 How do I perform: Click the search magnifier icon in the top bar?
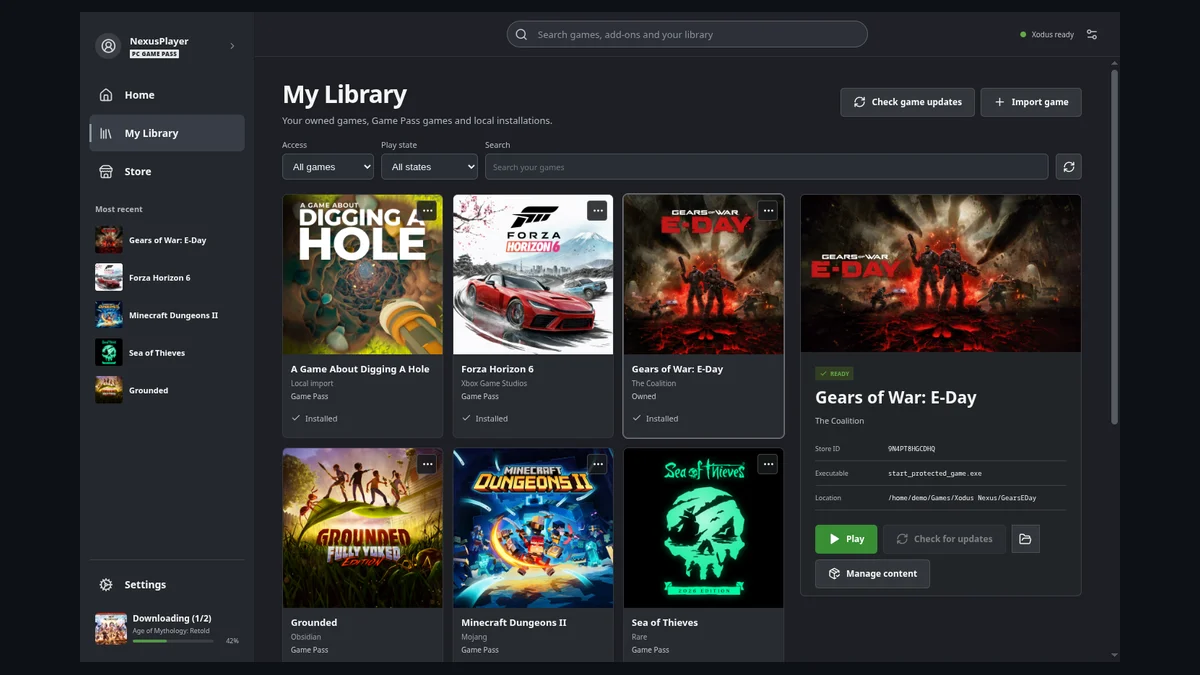(x=521, y=34)
